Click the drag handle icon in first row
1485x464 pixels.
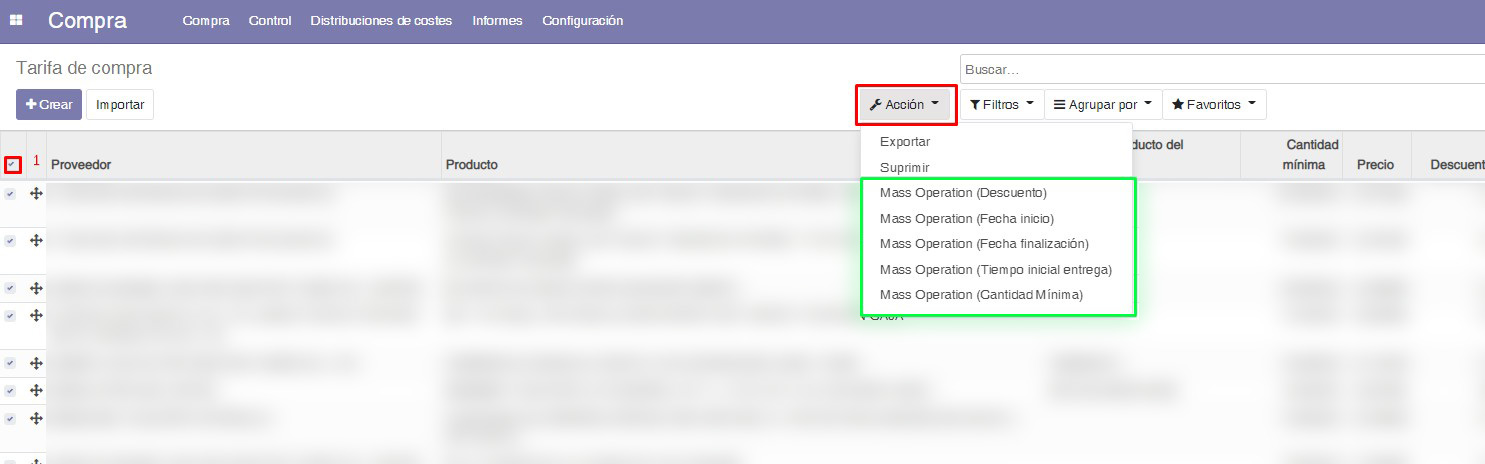(x=36, y=194)
